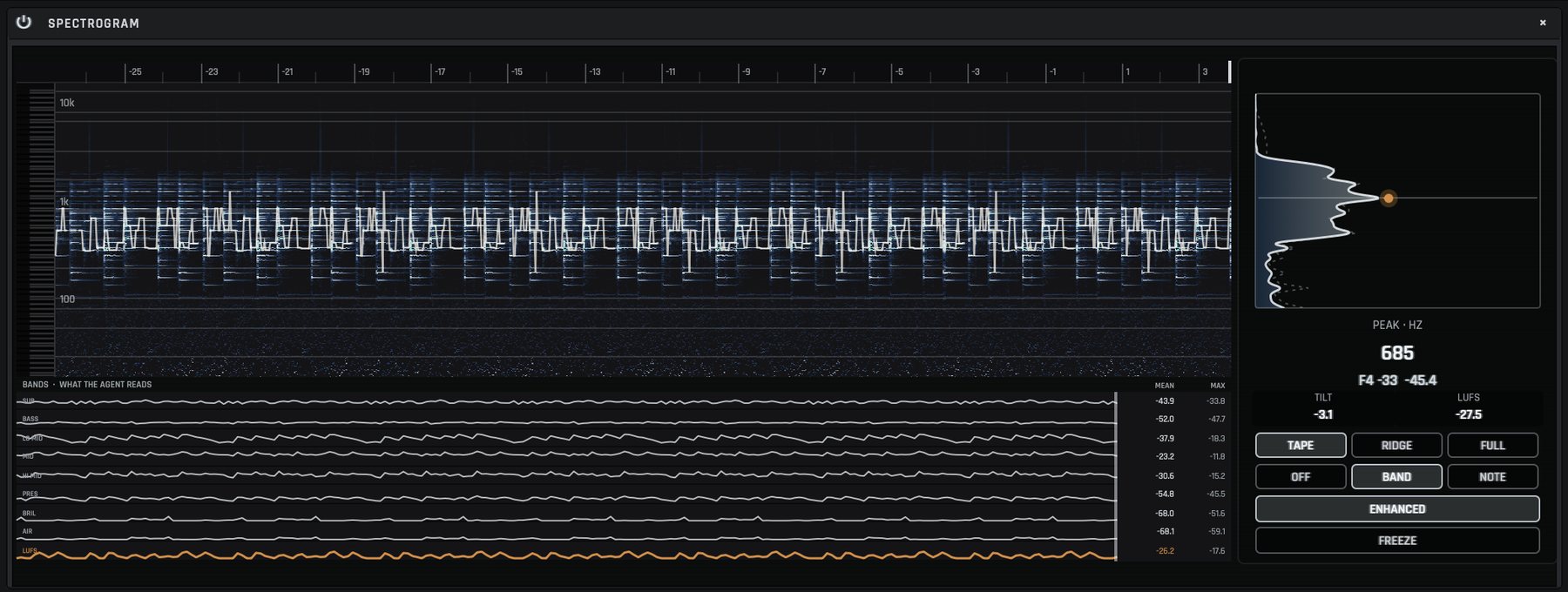Click the BASS mean value -52.0
The image size is (1568, 592).
tap(1165, 420)
